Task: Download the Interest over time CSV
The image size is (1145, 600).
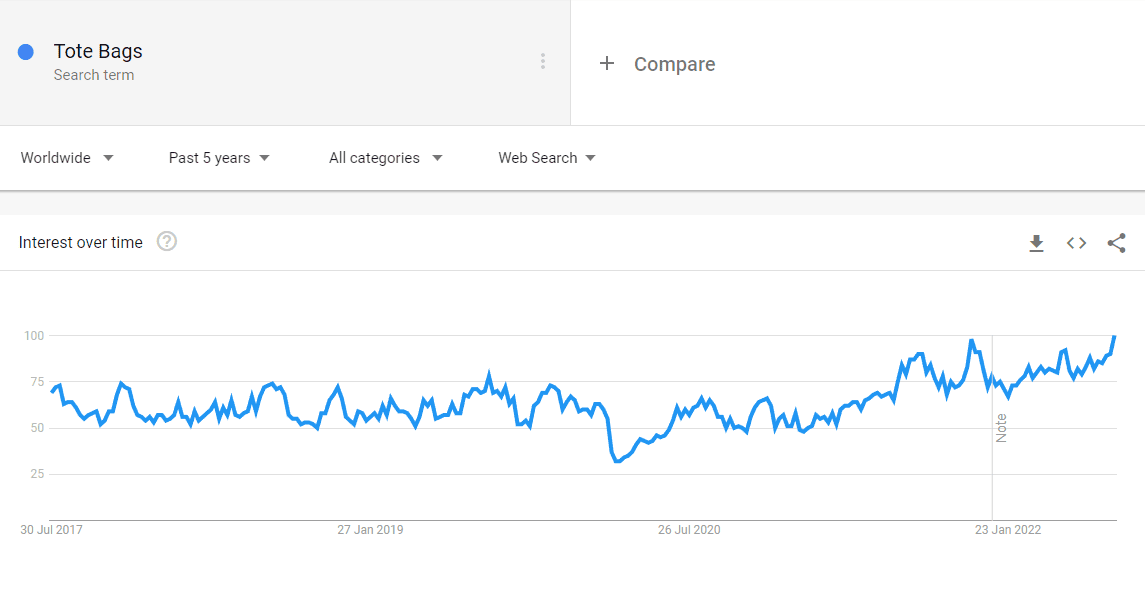Action: click(1036, 243)
